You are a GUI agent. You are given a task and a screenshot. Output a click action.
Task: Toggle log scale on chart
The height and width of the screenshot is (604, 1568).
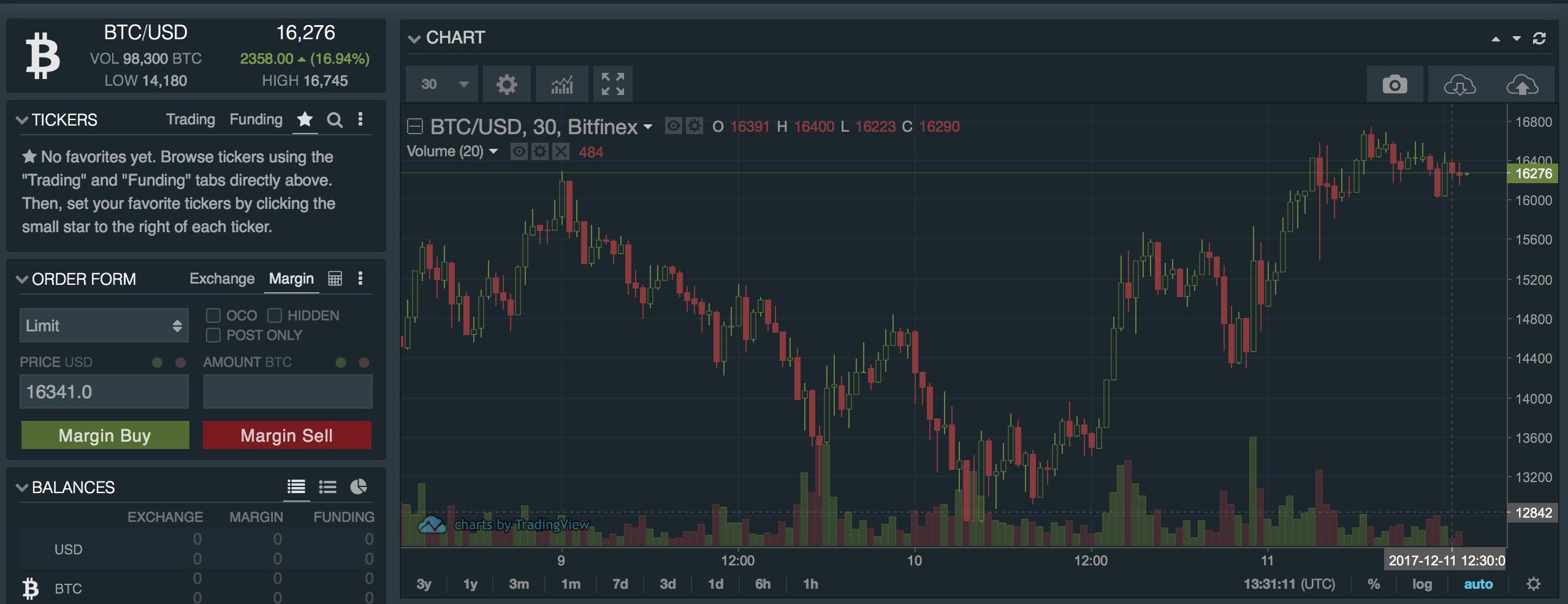1422,584
